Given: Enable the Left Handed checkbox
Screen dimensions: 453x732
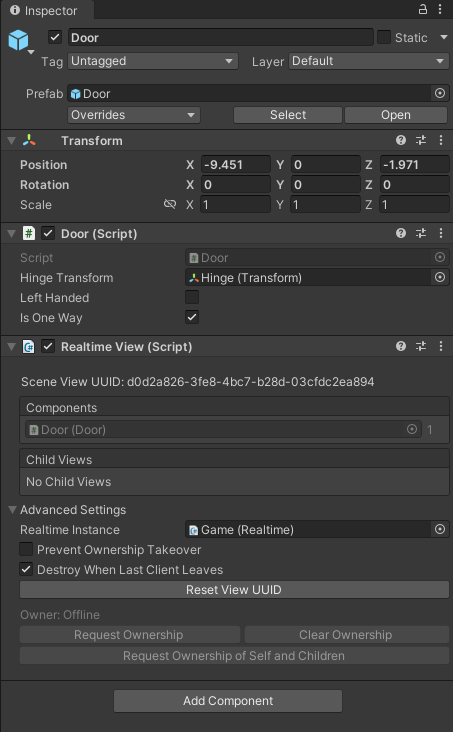Looking at the screenshot, I should [192, 297].
